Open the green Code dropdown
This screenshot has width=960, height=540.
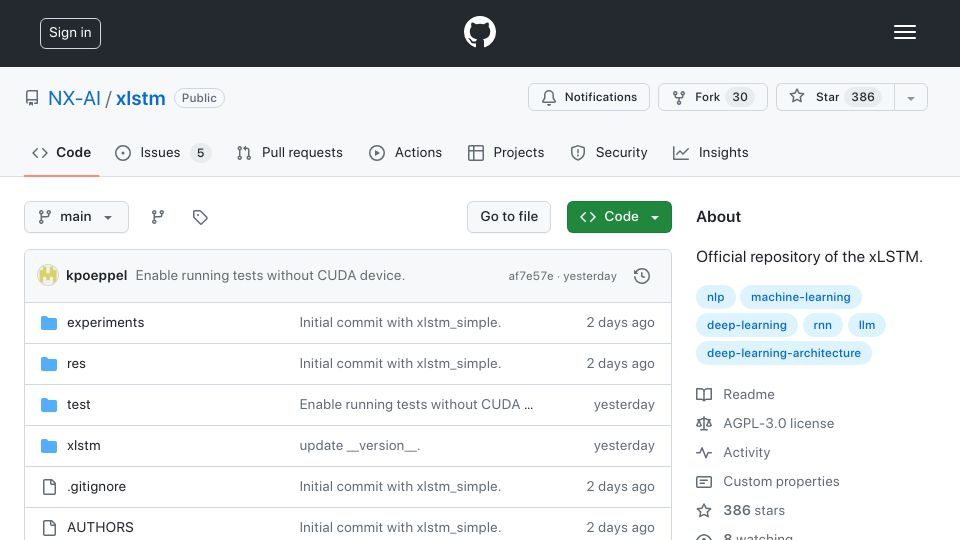tap(619, 217)
